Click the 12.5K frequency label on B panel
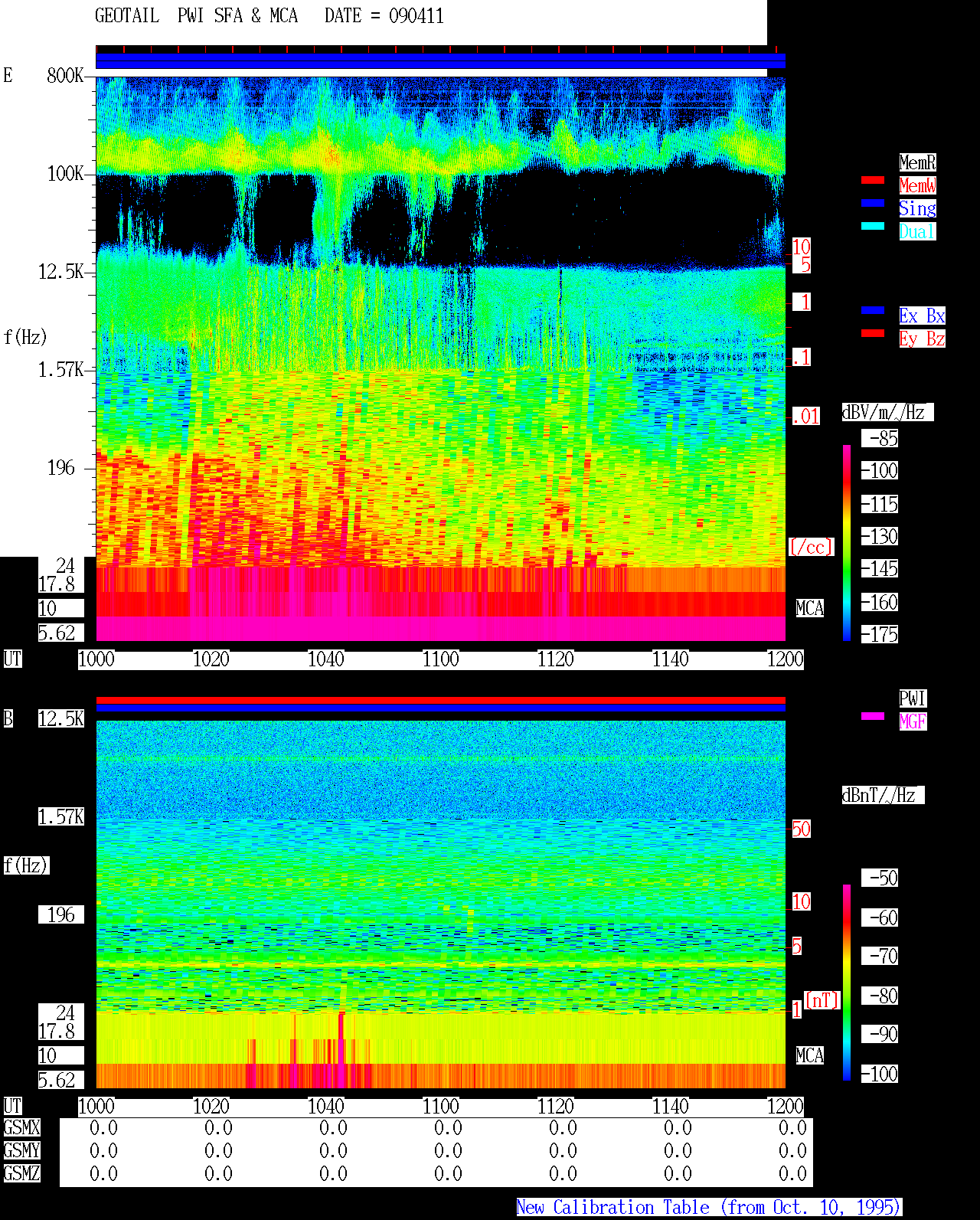Viewport: 980px width, 1220px height. [x=61, y=718]
